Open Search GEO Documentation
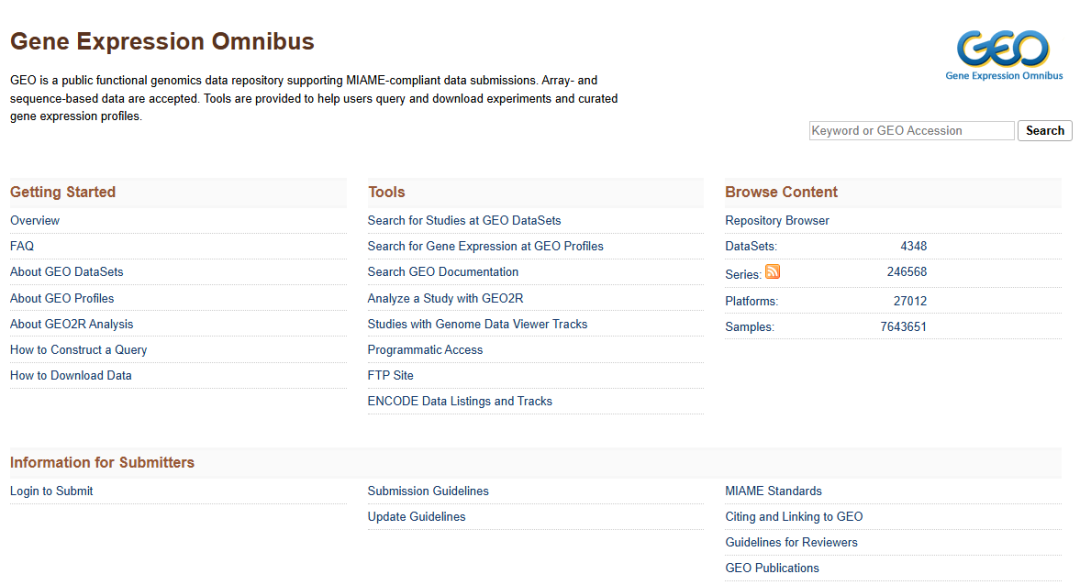This screenshot has height=585, width=1080. [x=442, y=271]
